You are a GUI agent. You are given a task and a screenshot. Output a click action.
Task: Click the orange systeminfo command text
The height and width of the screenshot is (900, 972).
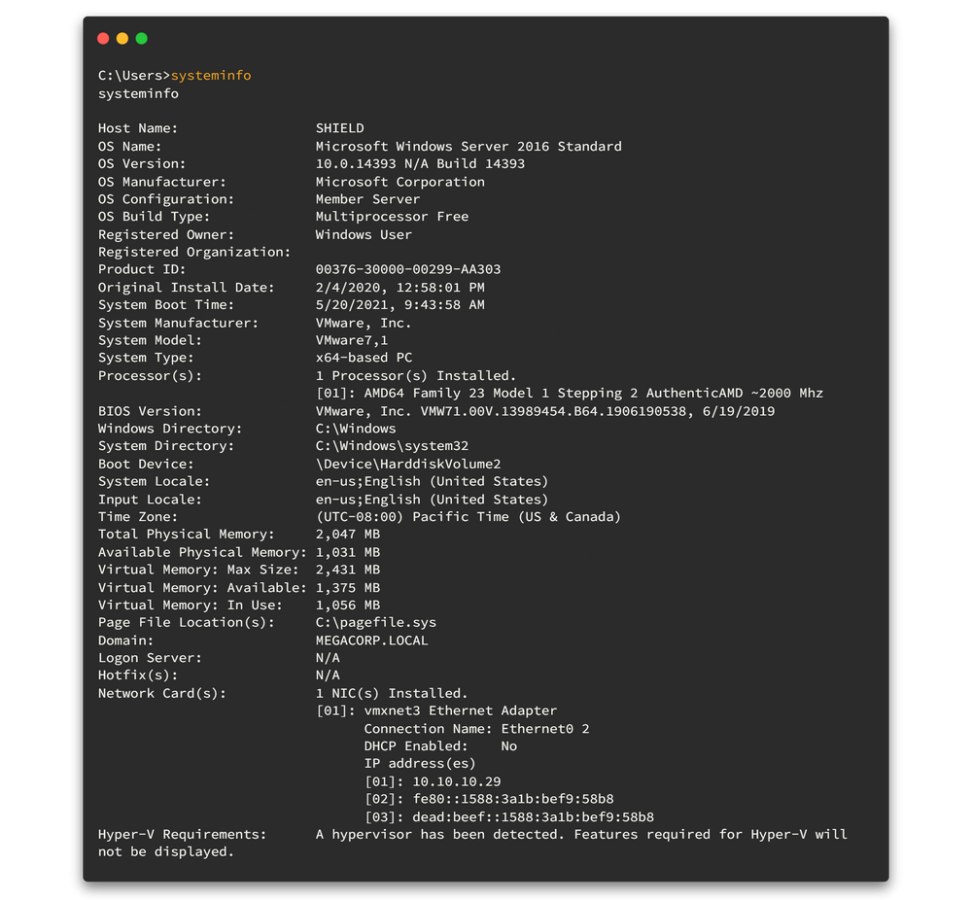pos(211,76)
